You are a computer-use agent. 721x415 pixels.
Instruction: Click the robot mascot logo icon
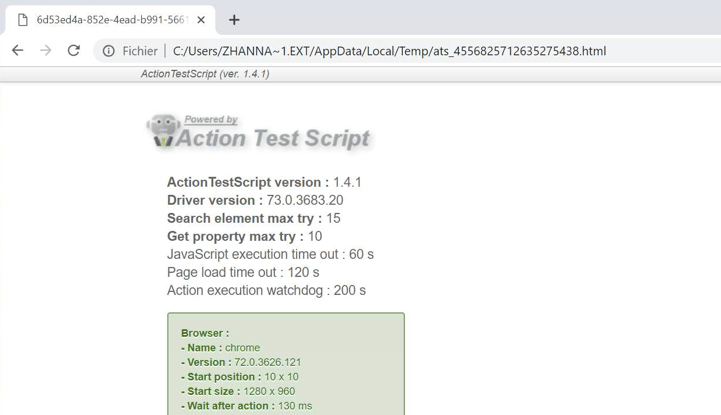click(x=162, y=130)
